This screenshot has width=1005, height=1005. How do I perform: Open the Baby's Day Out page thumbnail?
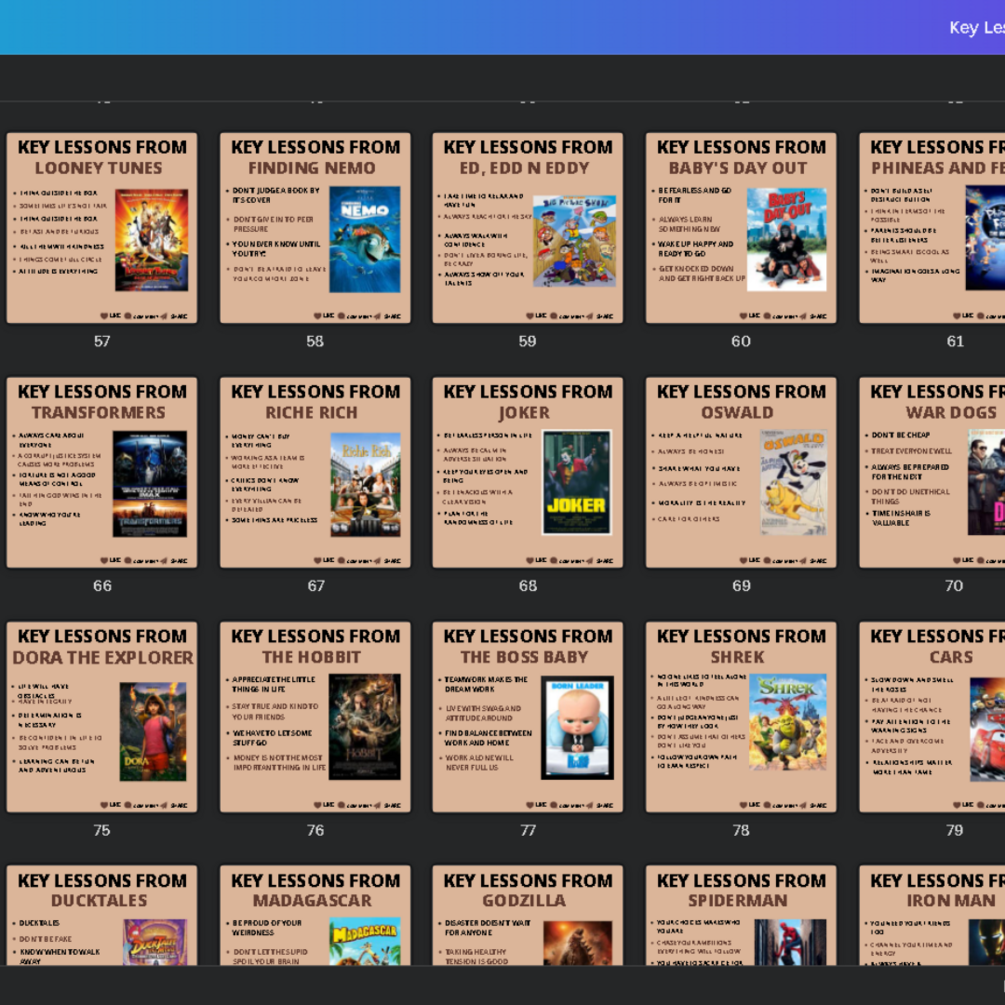[x=741, y=228]
